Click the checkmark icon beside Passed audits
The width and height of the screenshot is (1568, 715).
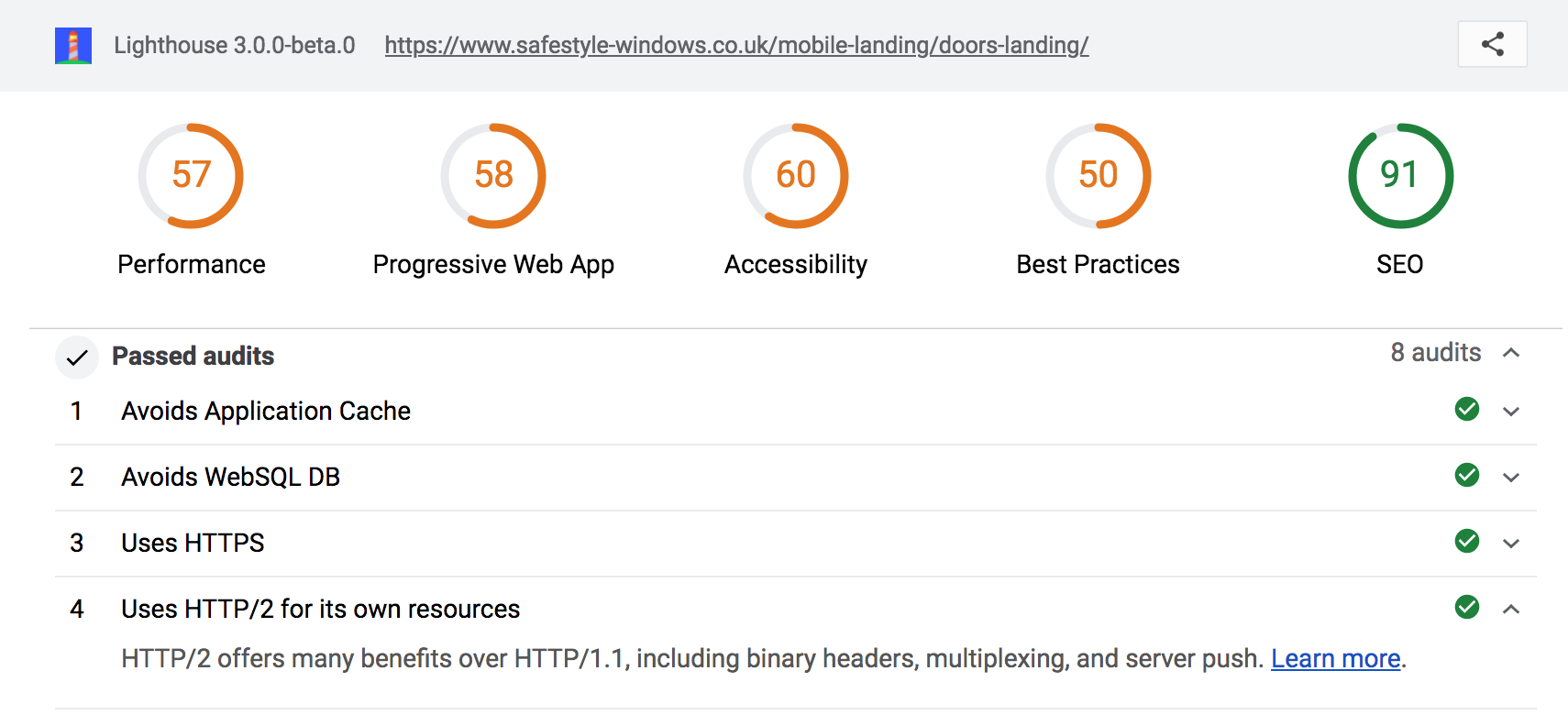[77, 357]
